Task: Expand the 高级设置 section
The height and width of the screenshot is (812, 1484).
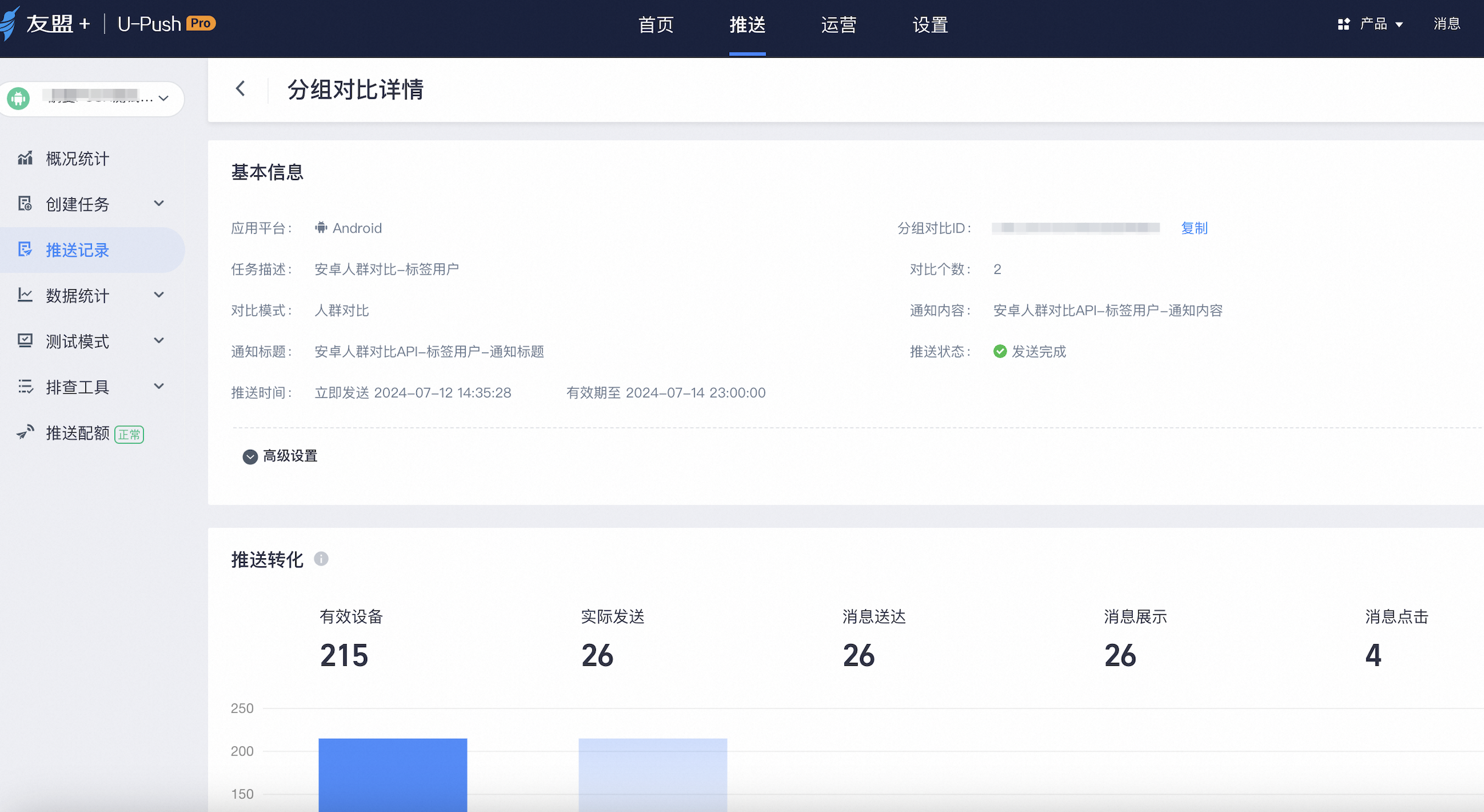Action: pyautogui.click(x=280, y=456)
